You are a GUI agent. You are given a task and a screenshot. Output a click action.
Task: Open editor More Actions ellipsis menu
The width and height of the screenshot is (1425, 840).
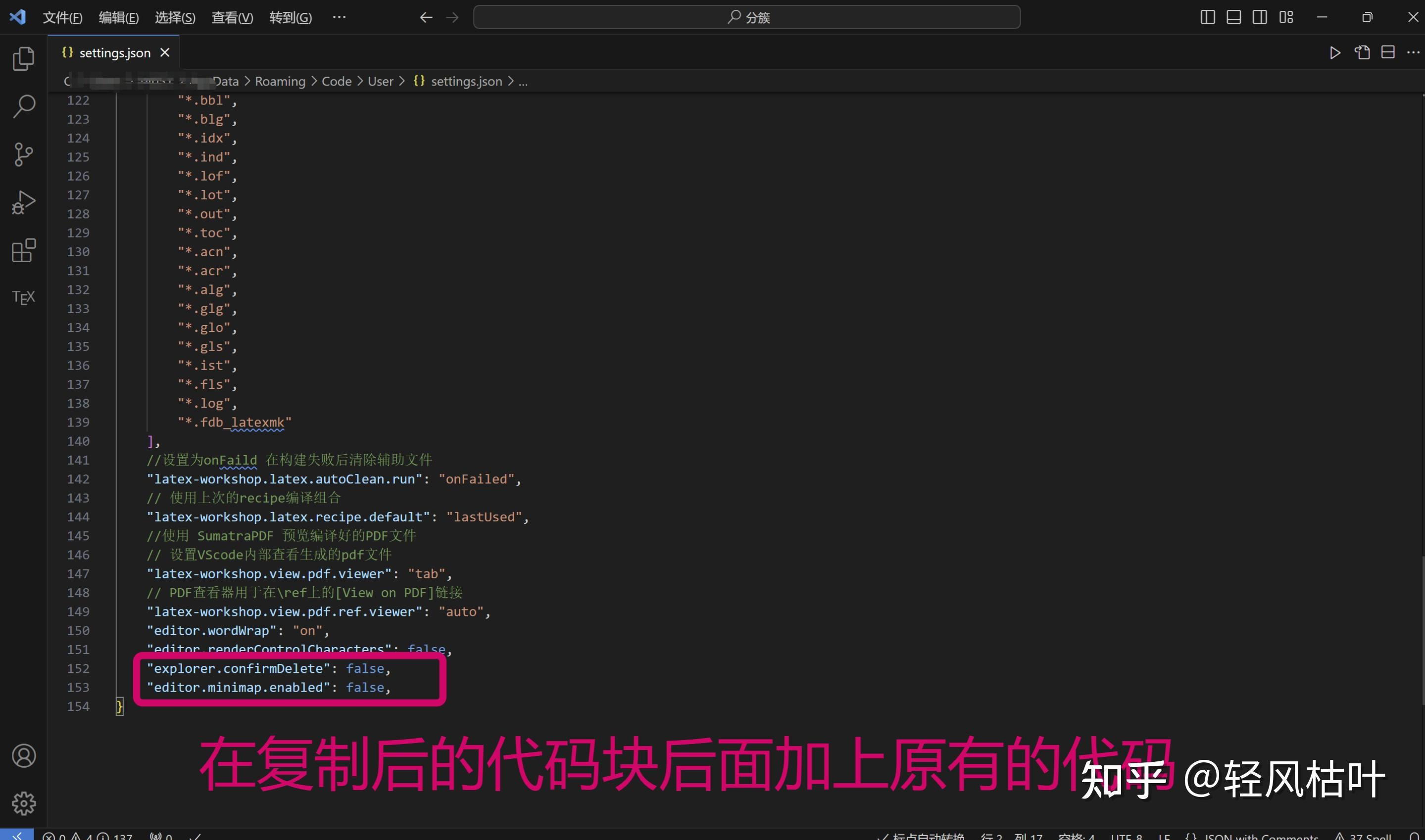coord(1413,52)
